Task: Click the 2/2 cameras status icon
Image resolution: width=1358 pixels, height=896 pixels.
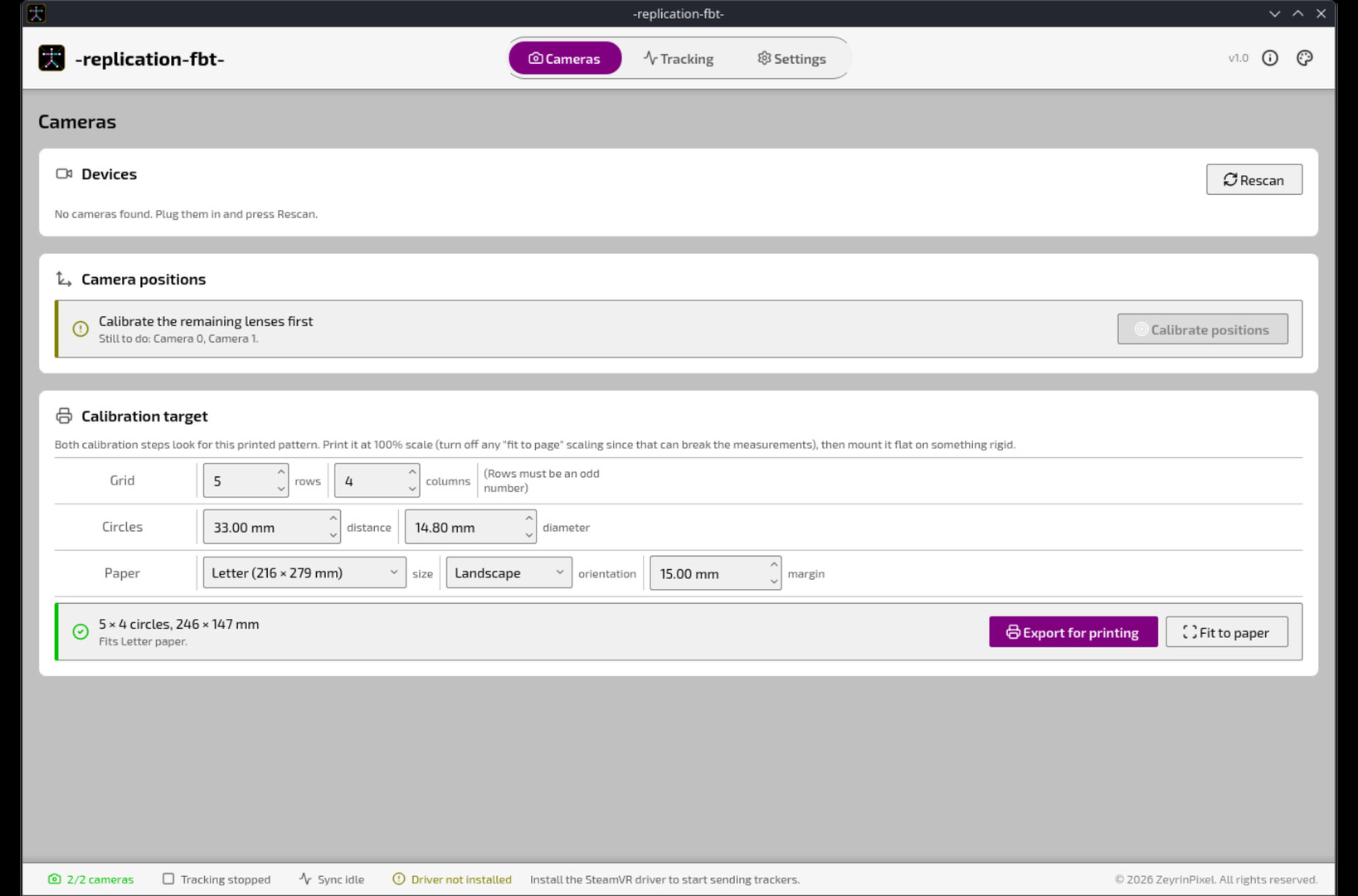Action: point(55,879)
